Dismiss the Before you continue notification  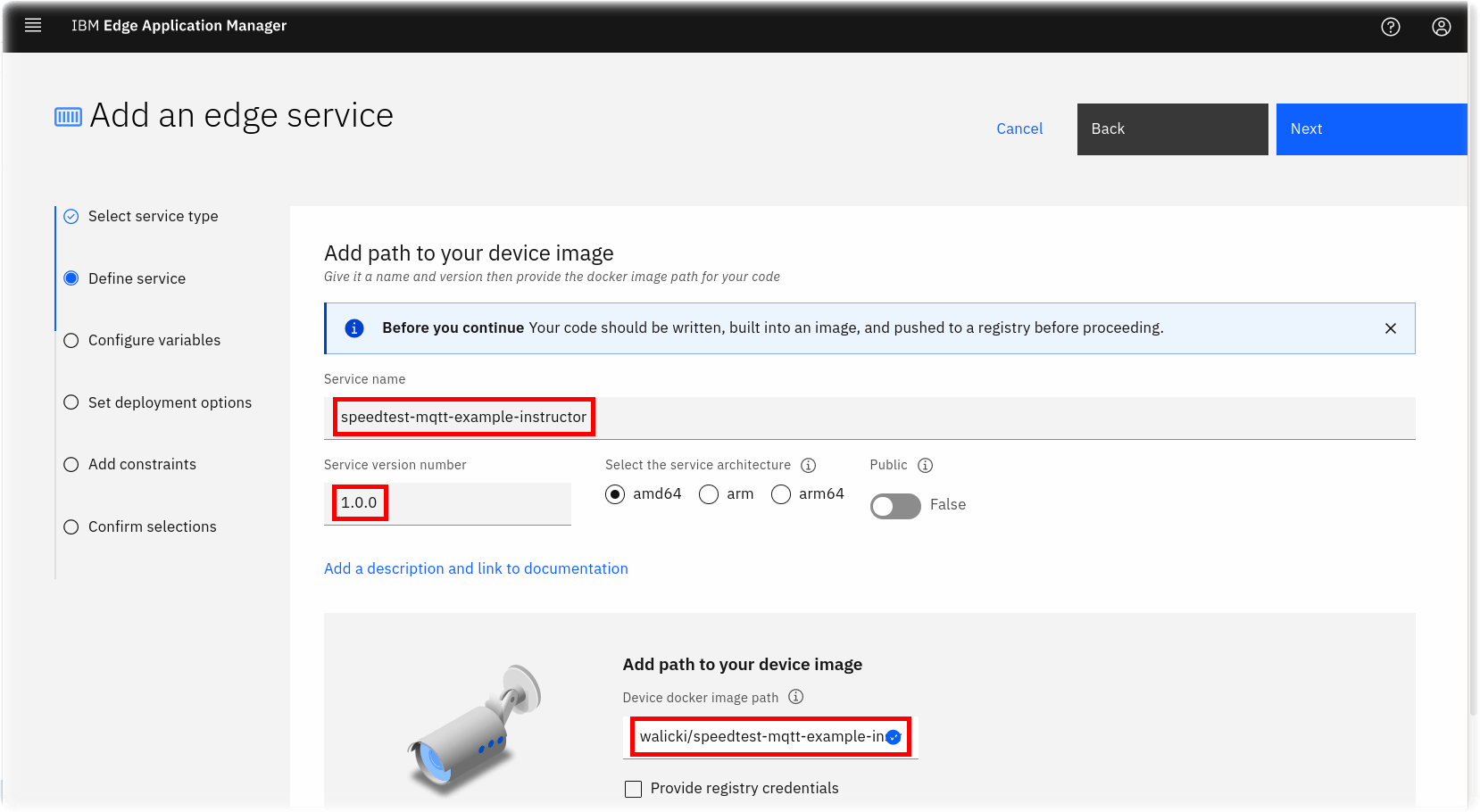point(1391,328)
